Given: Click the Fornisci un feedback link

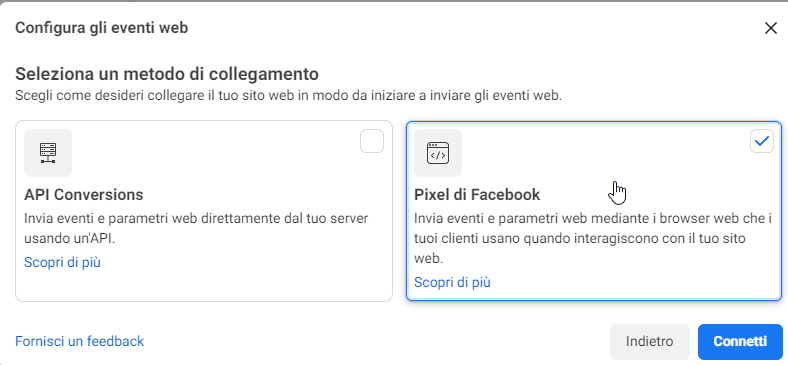Looking at the screenshot, I should [x=79, y=341].
